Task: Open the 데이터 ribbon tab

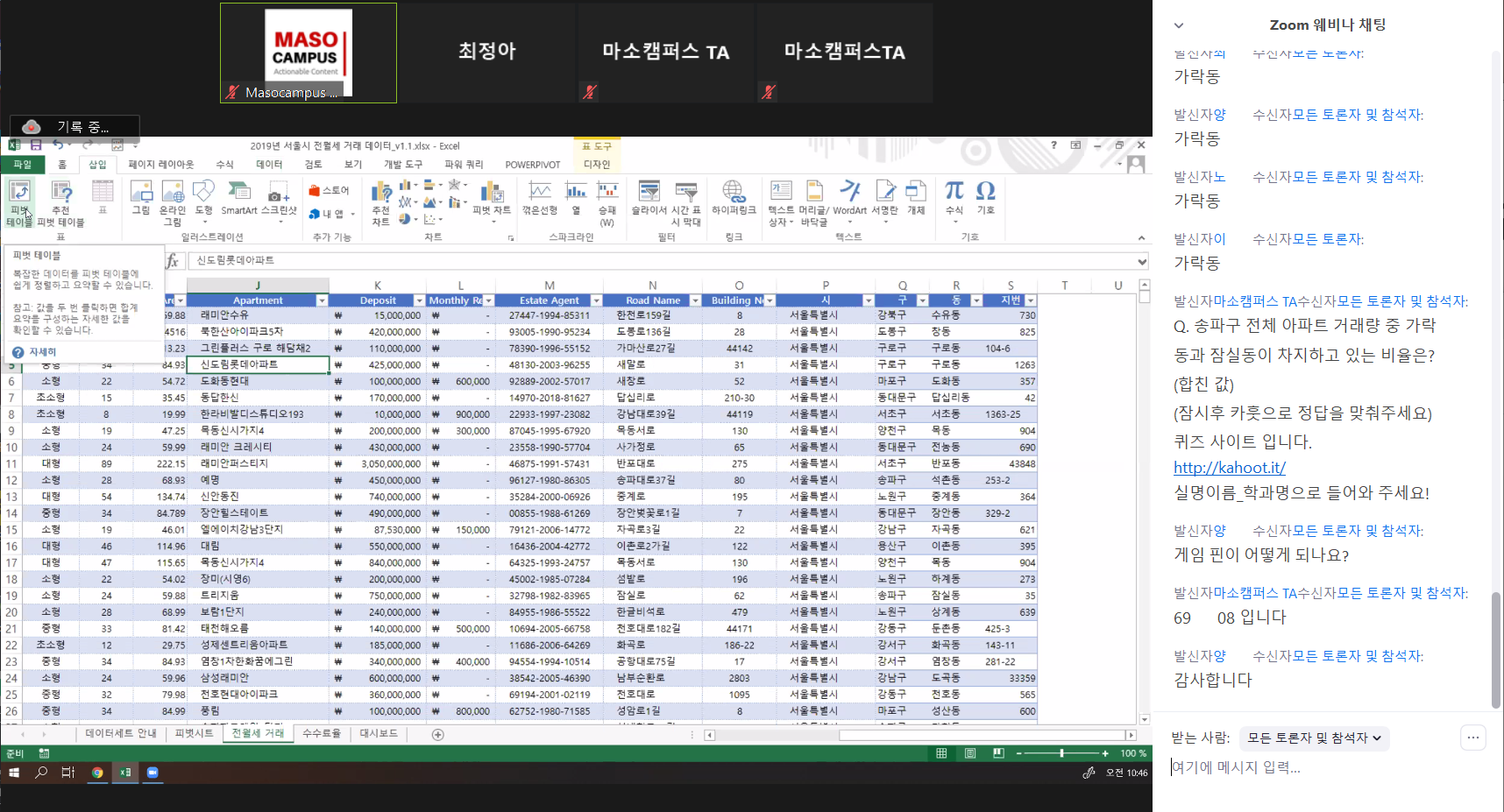Action: click(268, 165)
